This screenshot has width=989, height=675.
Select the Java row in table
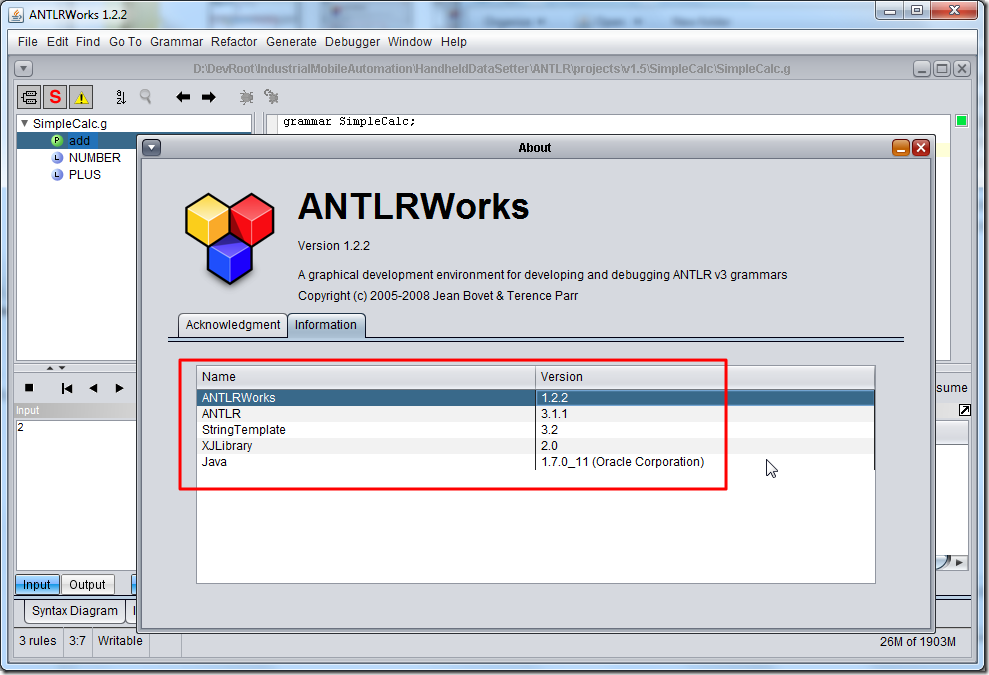tap(535, 462)
